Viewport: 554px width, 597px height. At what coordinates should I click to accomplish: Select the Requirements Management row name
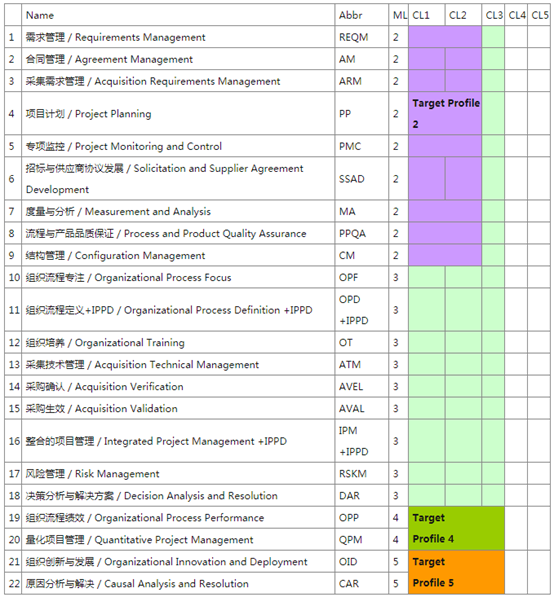tap(178, 37)
